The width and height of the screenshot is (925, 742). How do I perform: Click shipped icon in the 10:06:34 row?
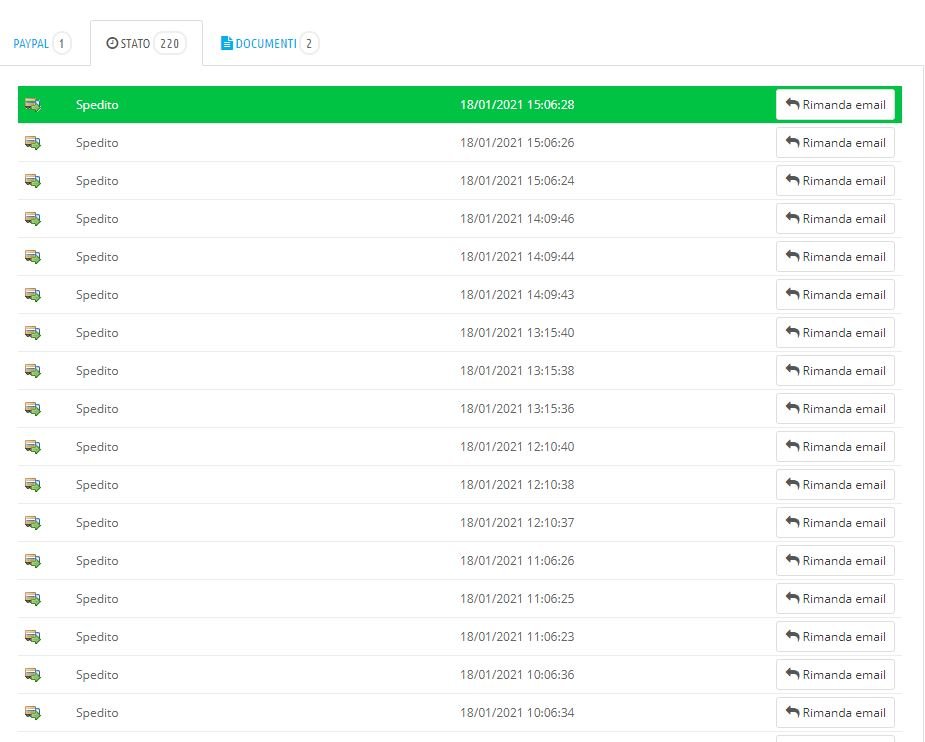pyautogui.click(x=33, y=713)
